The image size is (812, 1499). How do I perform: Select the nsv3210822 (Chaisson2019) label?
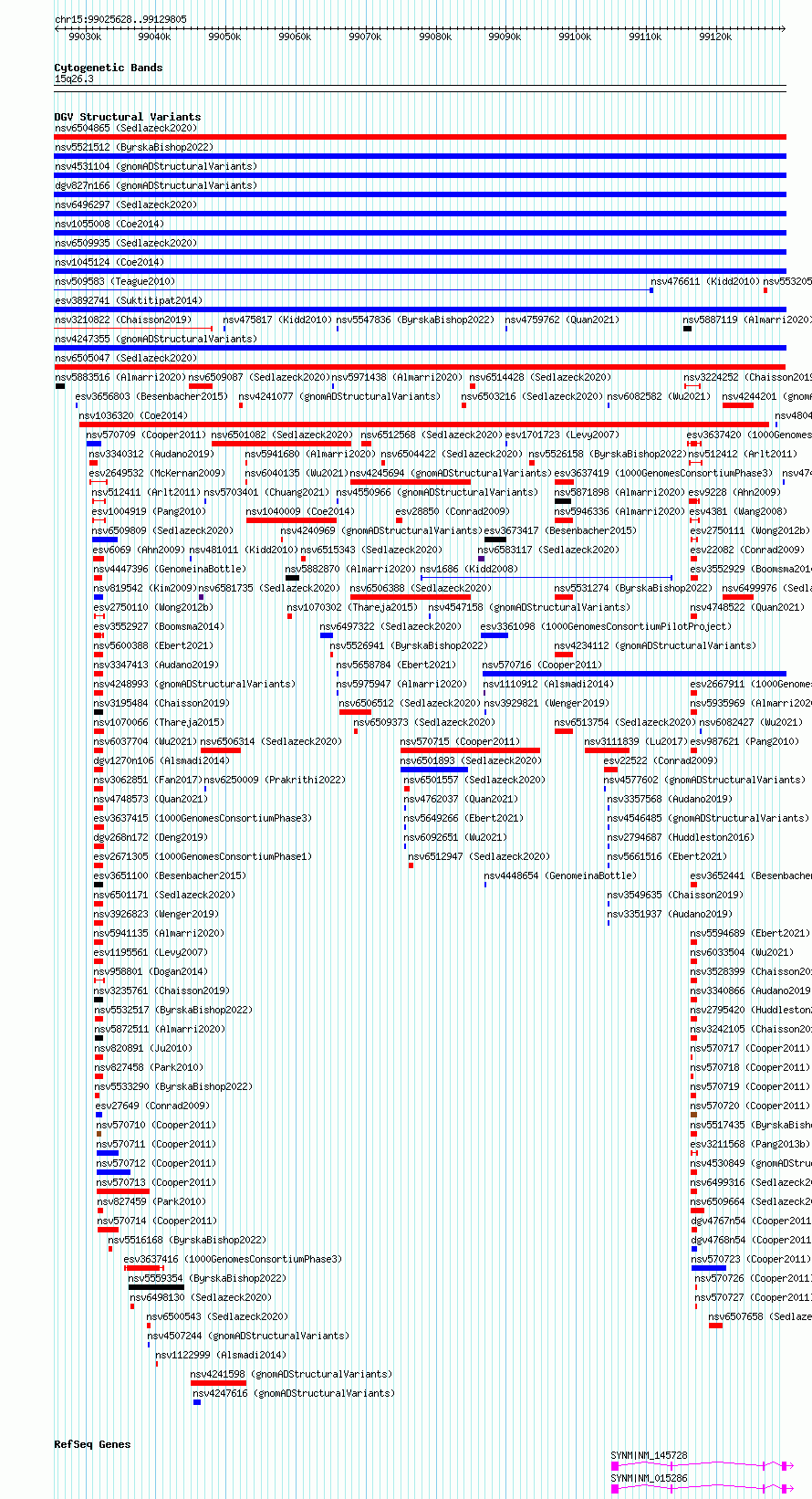(123, 320)
